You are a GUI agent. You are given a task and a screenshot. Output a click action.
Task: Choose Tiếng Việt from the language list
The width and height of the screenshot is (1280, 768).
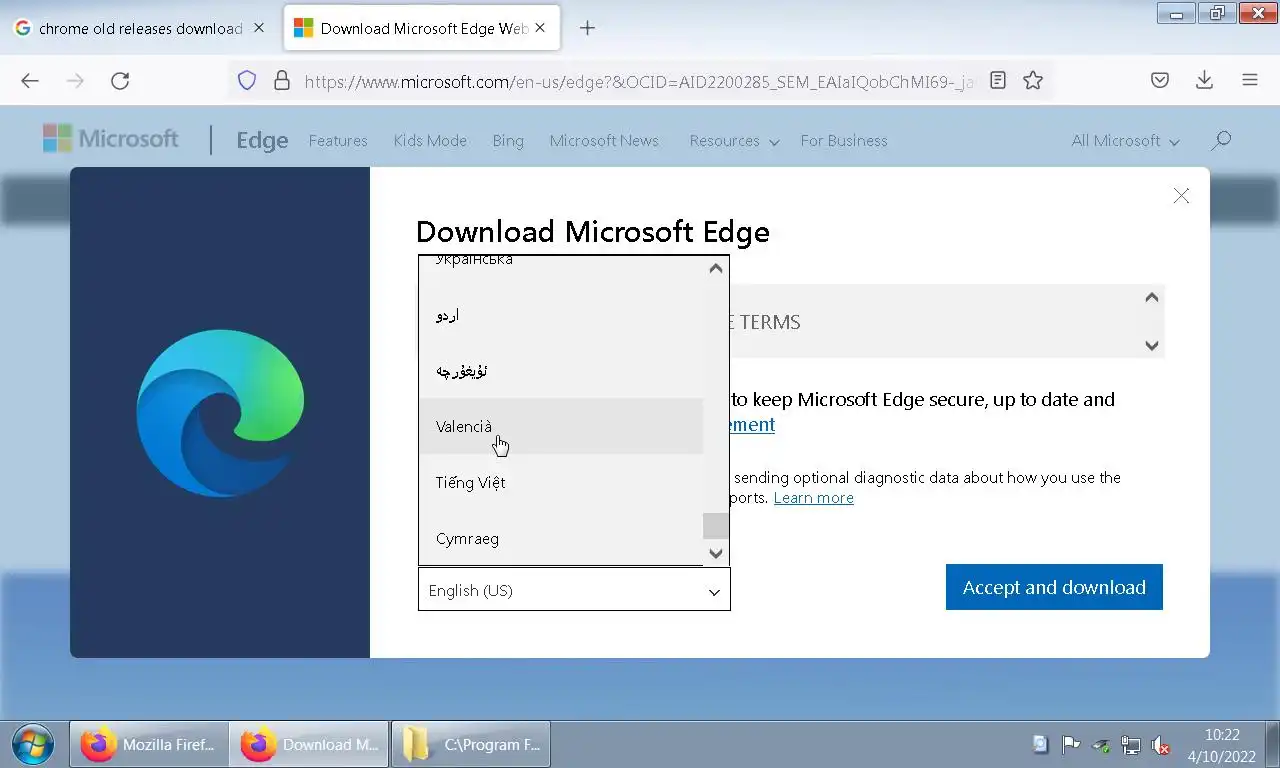(561, 482)
